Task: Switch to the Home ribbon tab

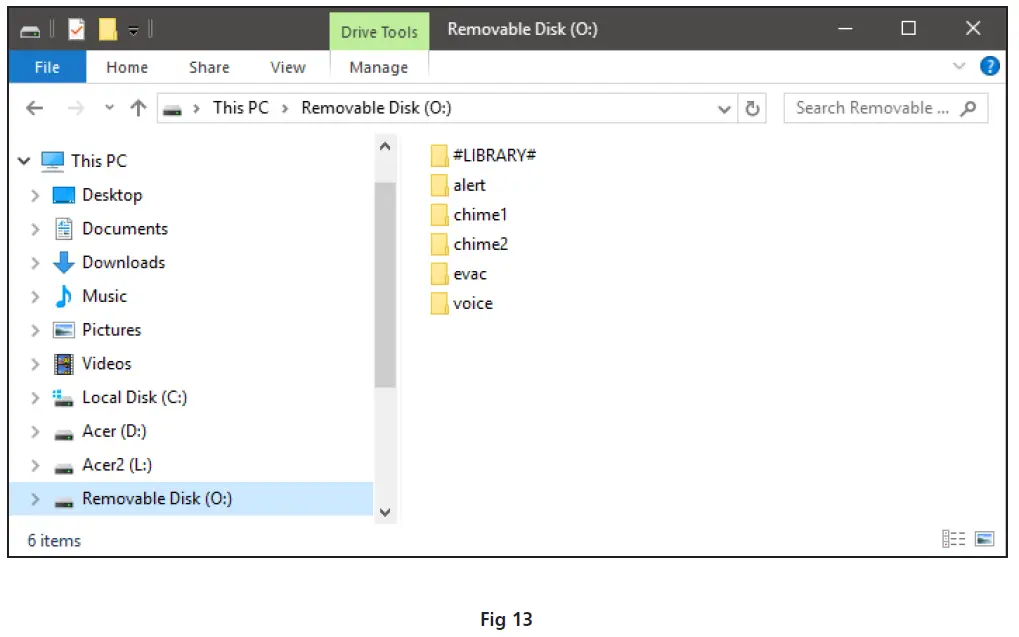Action: 127,68
